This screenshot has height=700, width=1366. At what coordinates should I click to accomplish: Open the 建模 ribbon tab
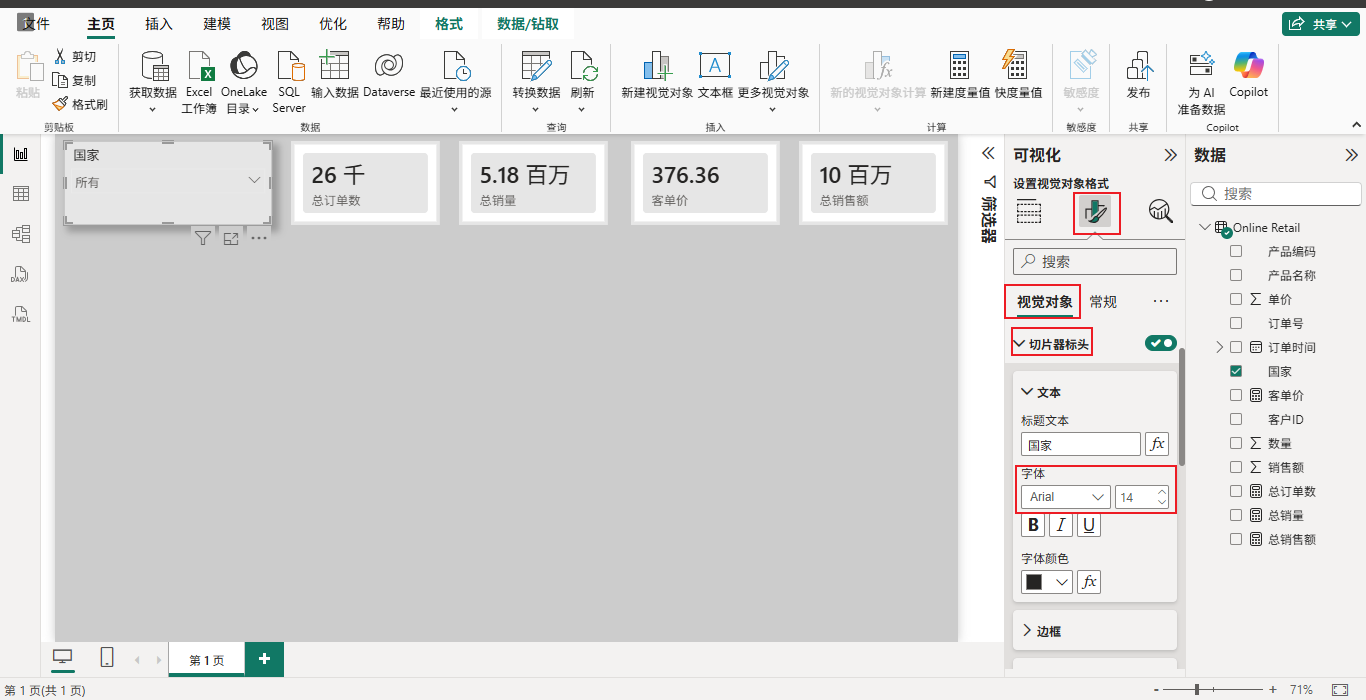[217, 24]
